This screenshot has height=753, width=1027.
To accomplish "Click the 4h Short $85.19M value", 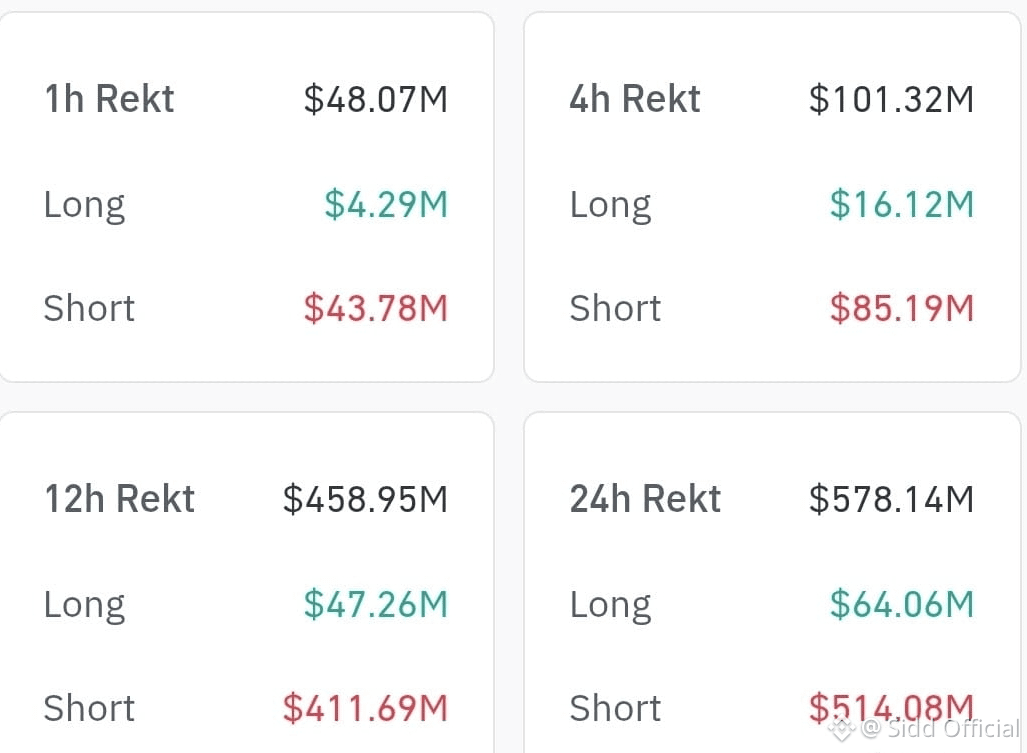I will coord(902,308).
